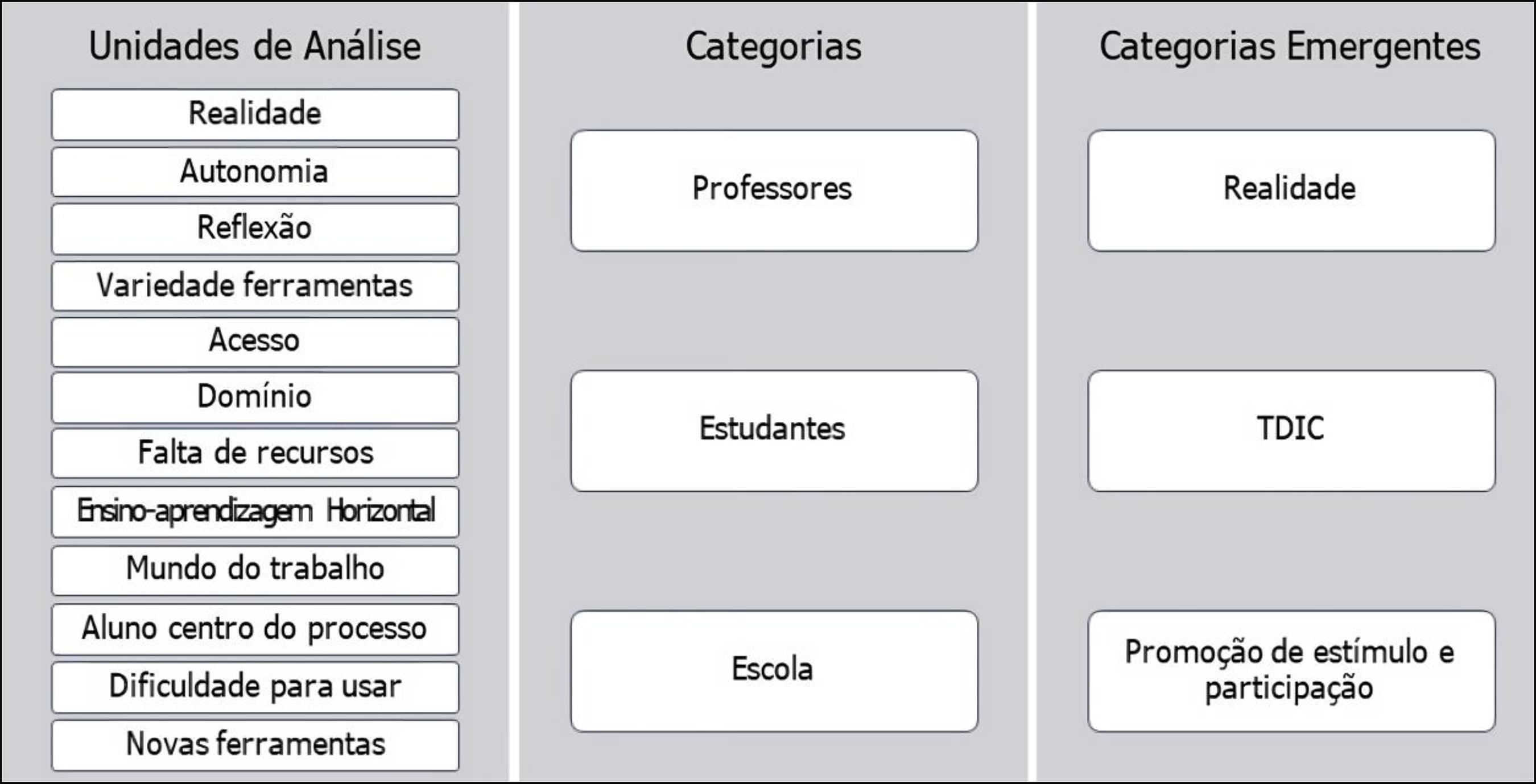The width and height of the screenshot is (1536, 784).
Task: Select the Promoção de estímulo e participação box
Action: (x=1291, y=670)
